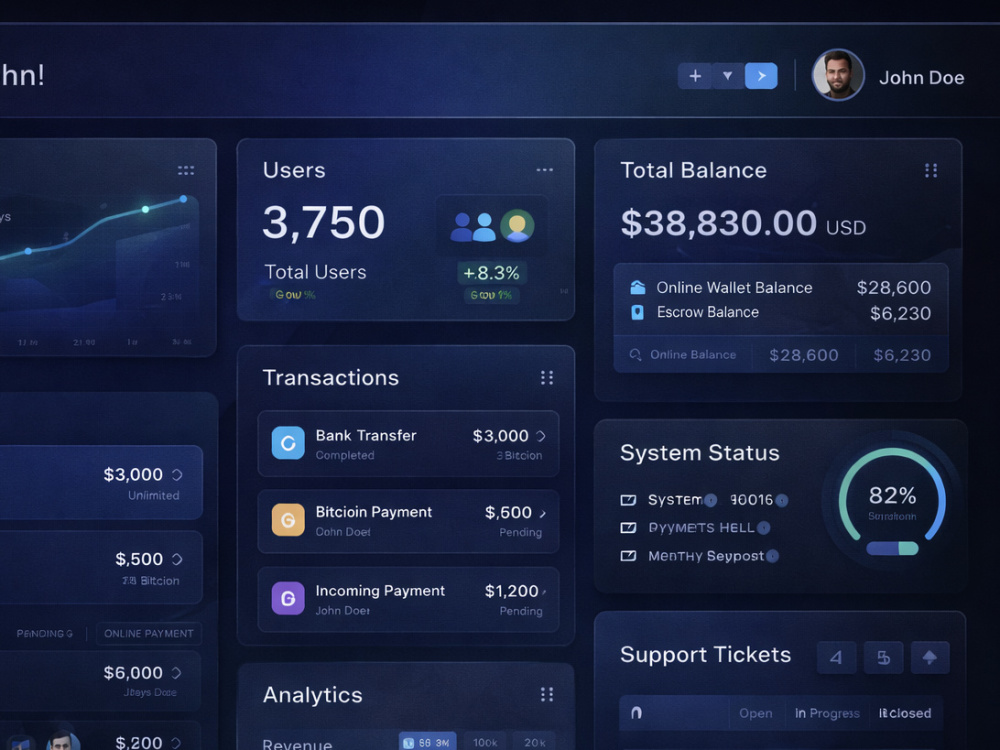Click the Total Users label

coord(315,272)
